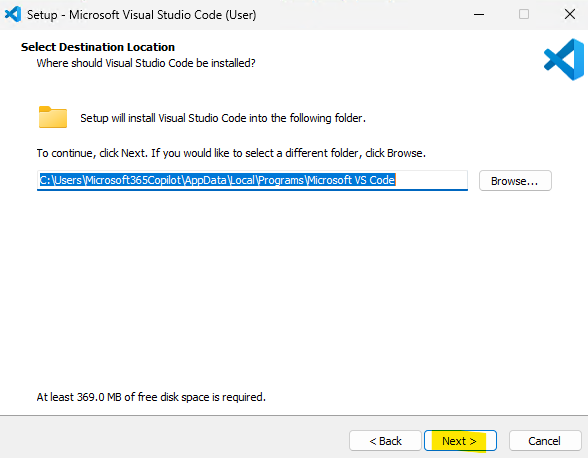Minimize the Setup window
588x458 pixels.
coord(479,15)
